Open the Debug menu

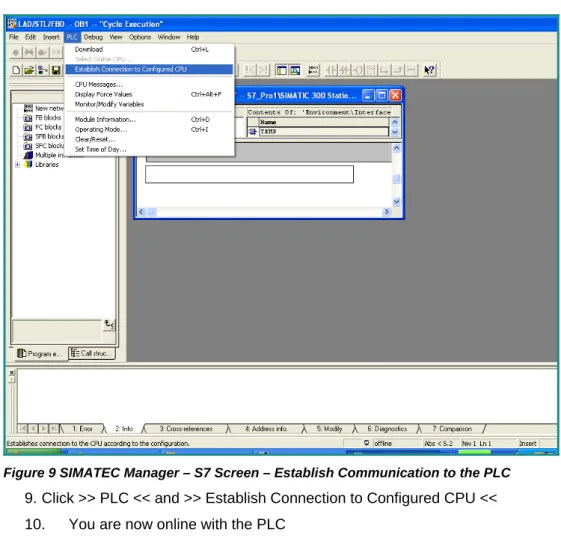[x=93, y=37]
